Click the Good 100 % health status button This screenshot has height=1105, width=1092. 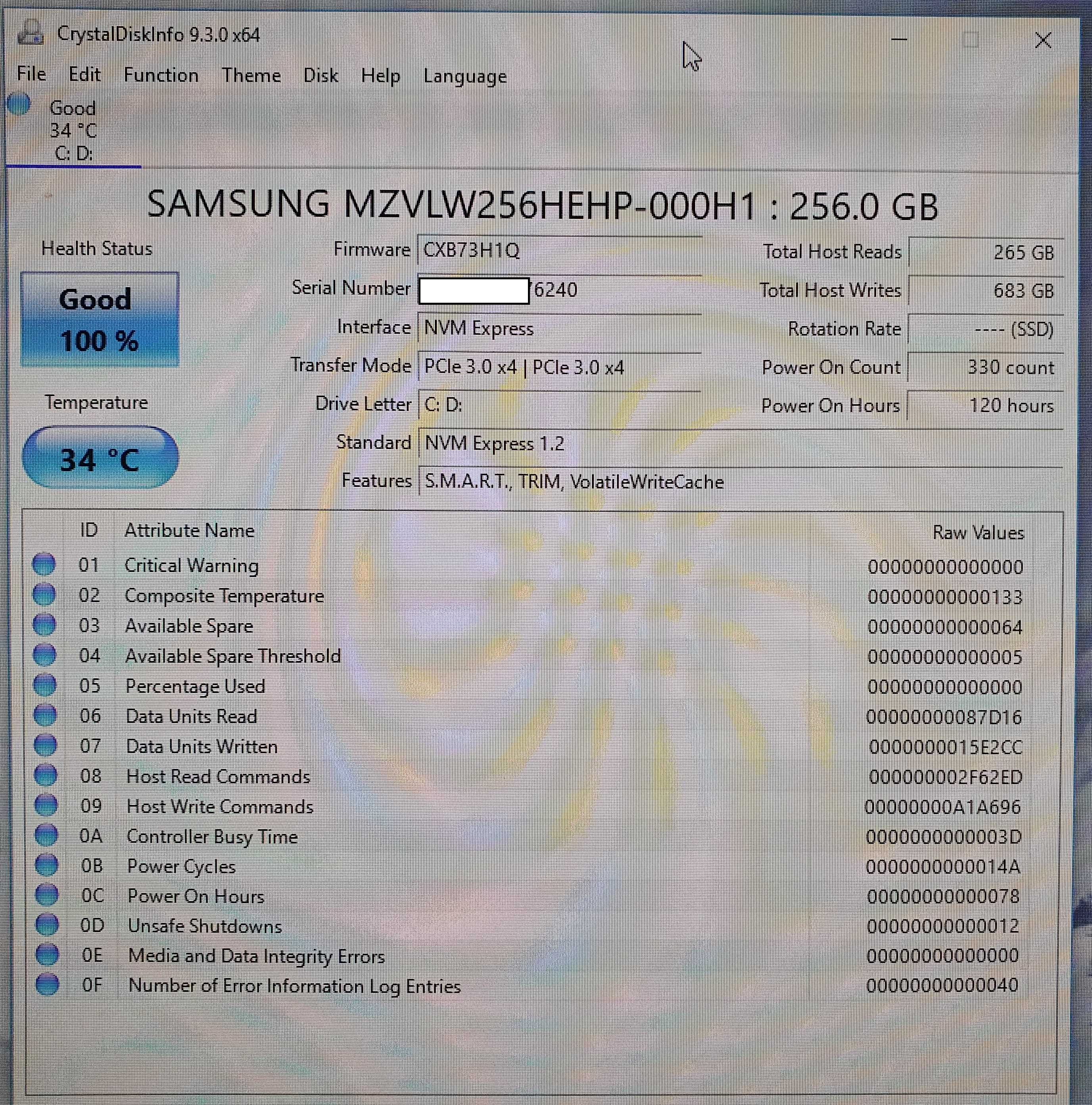point(100,320)
